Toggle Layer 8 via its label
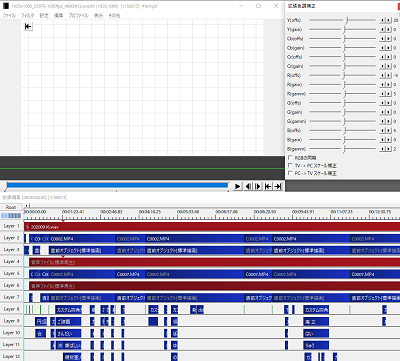The width and height of the screenshot is (400, 361). 11,309
